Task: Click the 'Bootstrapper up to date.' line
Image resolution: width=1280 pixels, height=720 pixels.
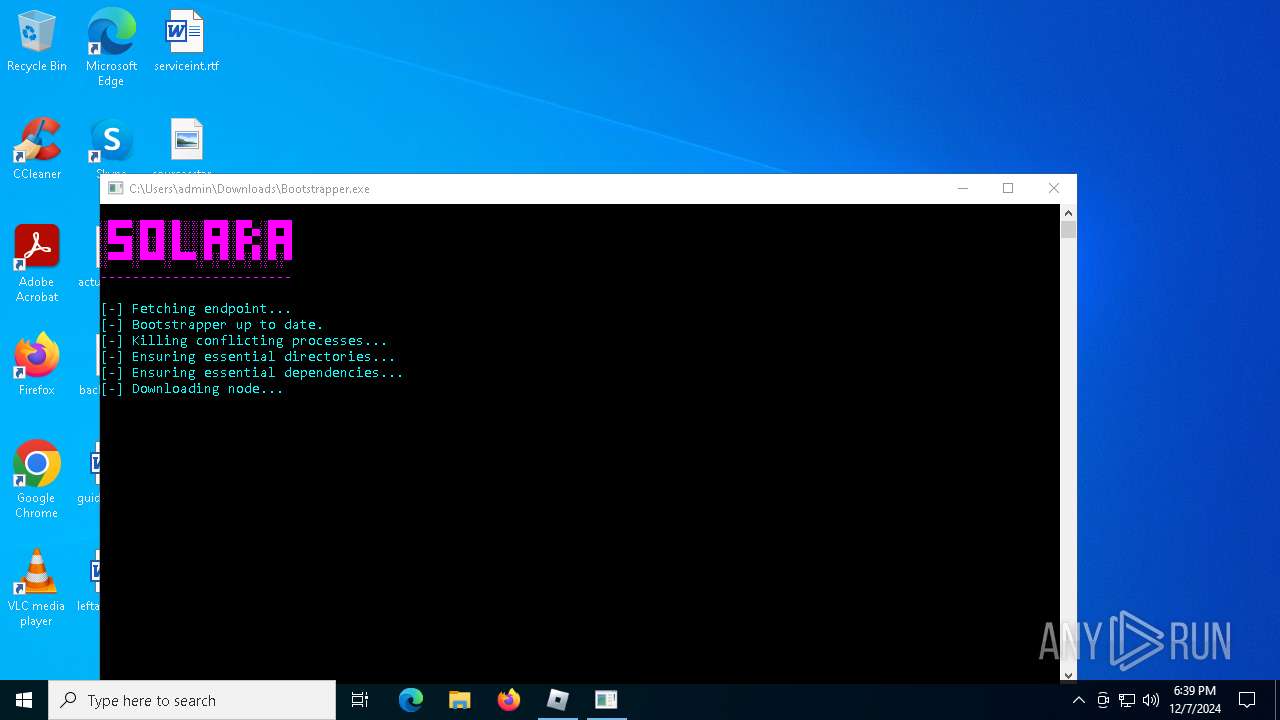Action: pos(212,324)
